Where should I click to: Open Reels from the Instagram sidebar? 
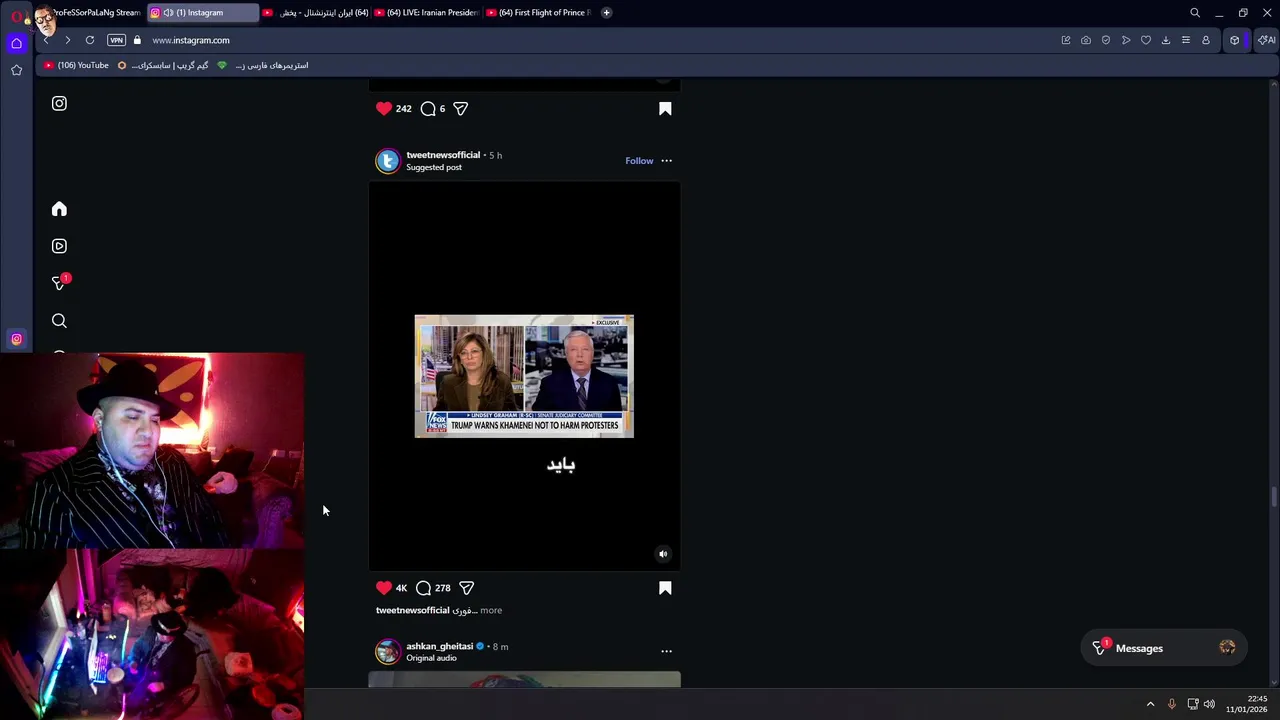[x=59, y=246]
